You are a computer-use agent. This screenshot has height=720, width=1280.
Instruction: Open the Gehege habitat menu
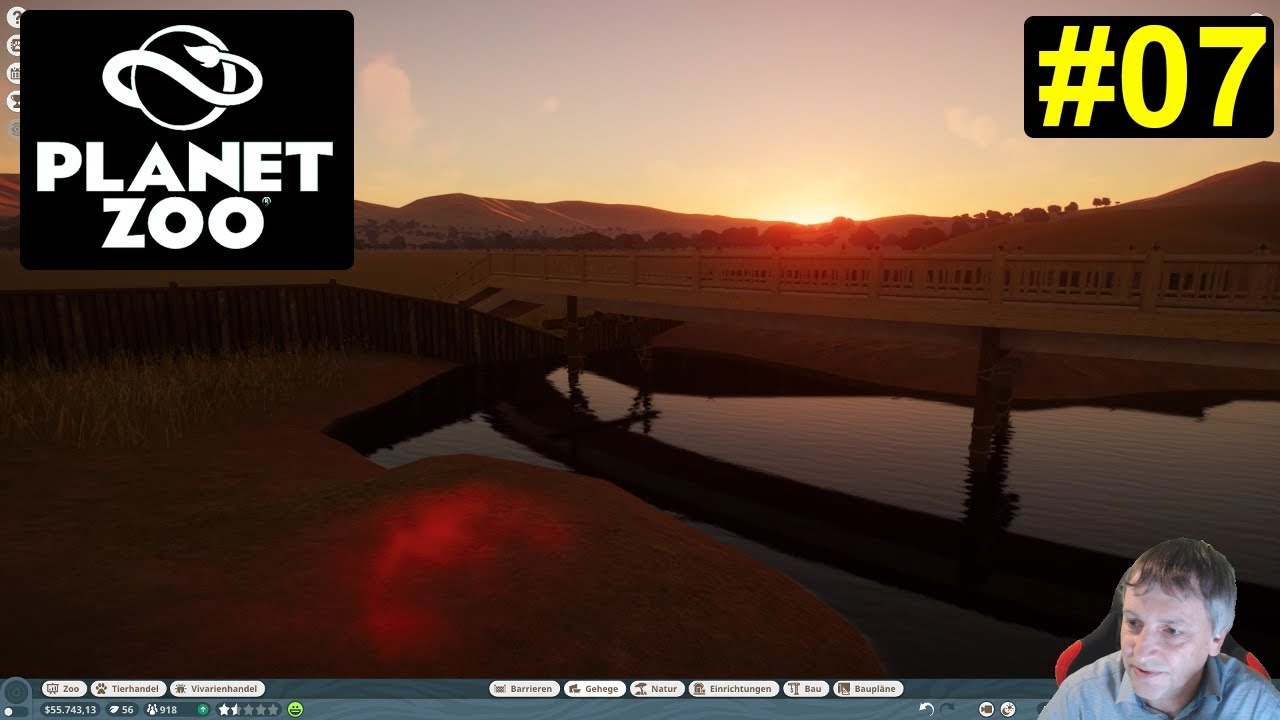click(595, 689)
